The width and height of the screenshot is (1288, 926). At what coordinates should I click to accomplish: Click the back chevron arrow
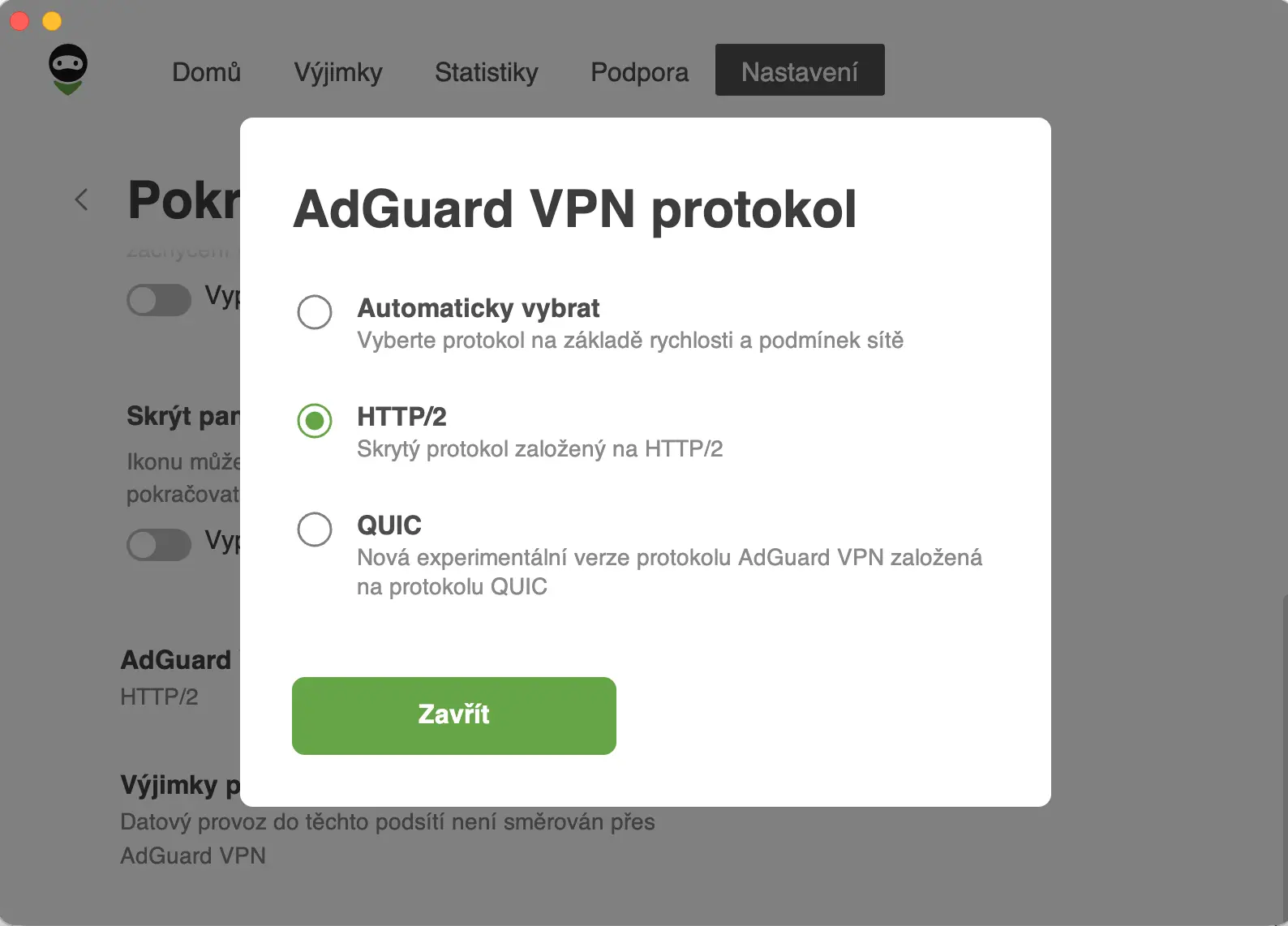(x=81, y=199)
